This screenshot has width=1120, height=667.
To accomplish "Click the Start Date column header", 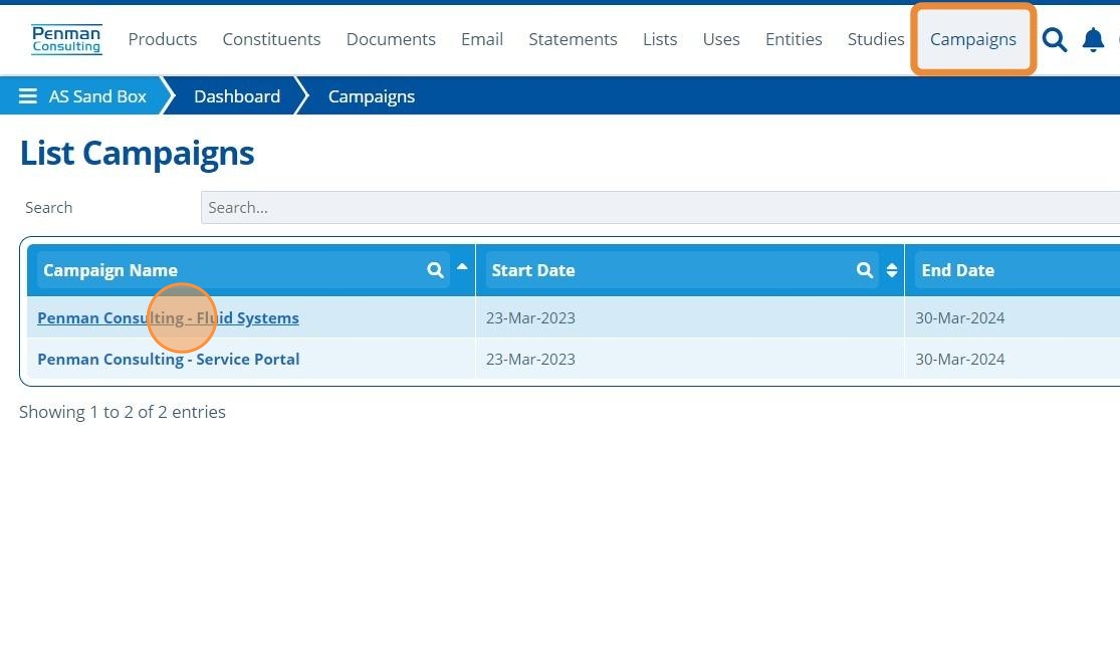I will 533,270.
